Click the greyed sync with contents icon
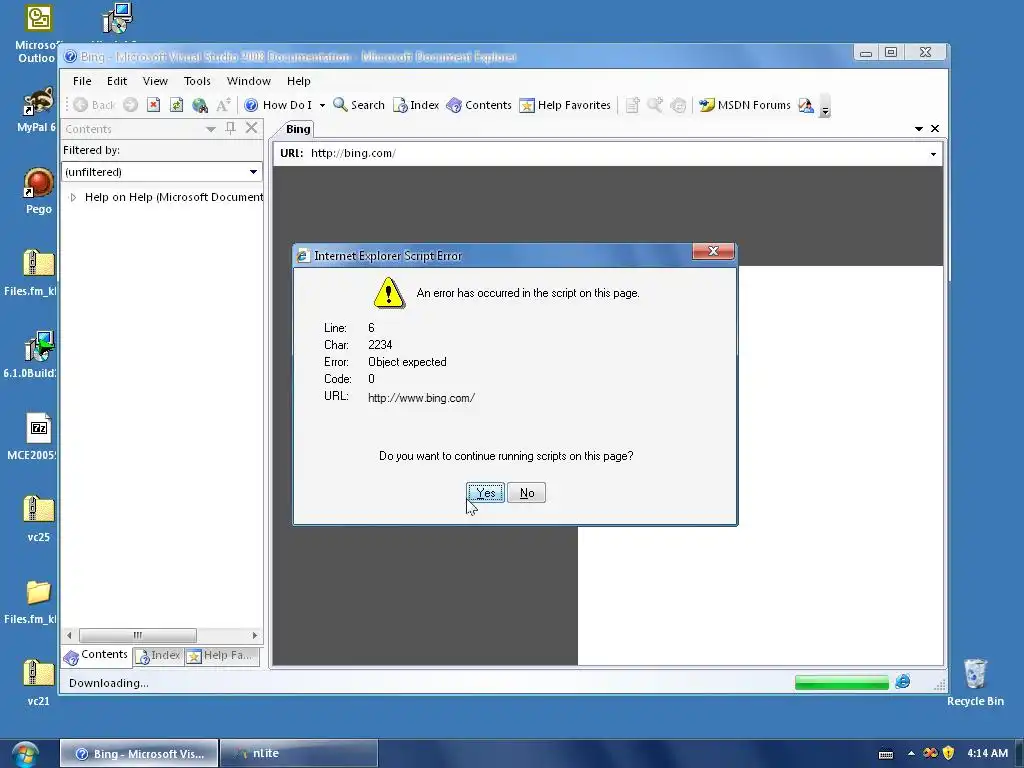This screenshot has height=768, width=1024. point(679,105)
